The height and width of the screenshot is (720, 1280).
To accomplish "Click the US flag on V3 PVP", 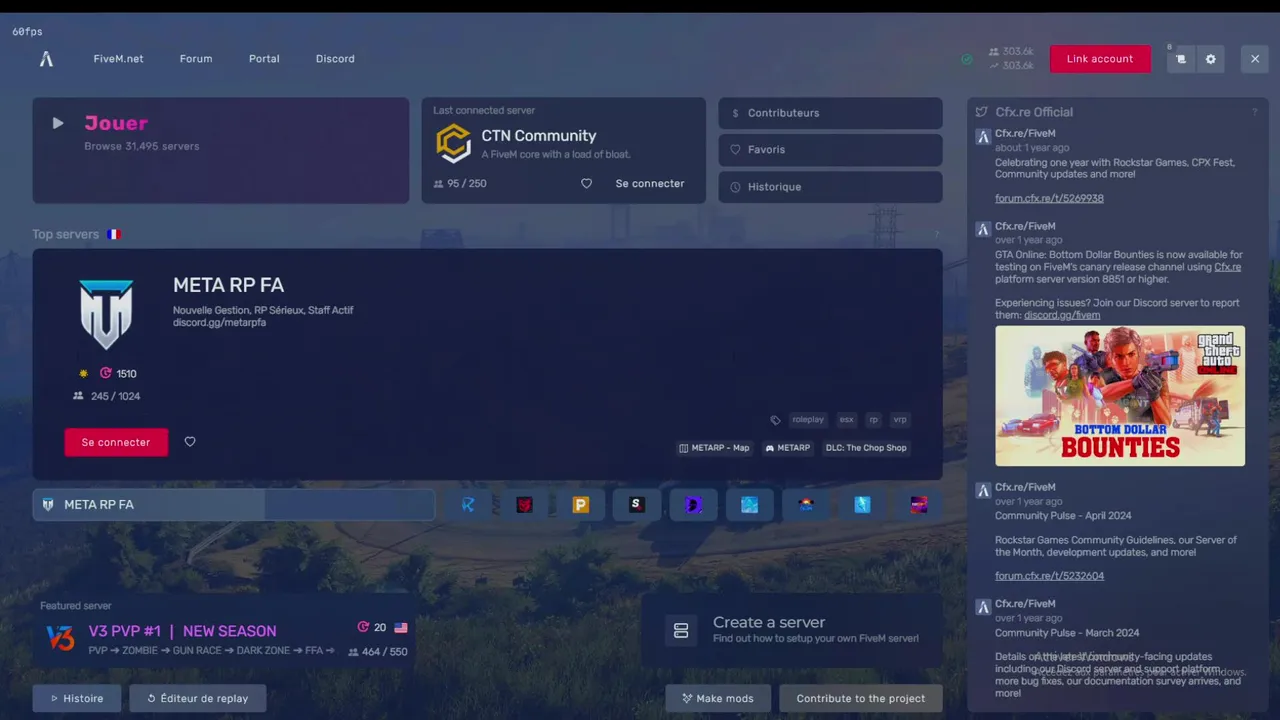I will point(401,628).
